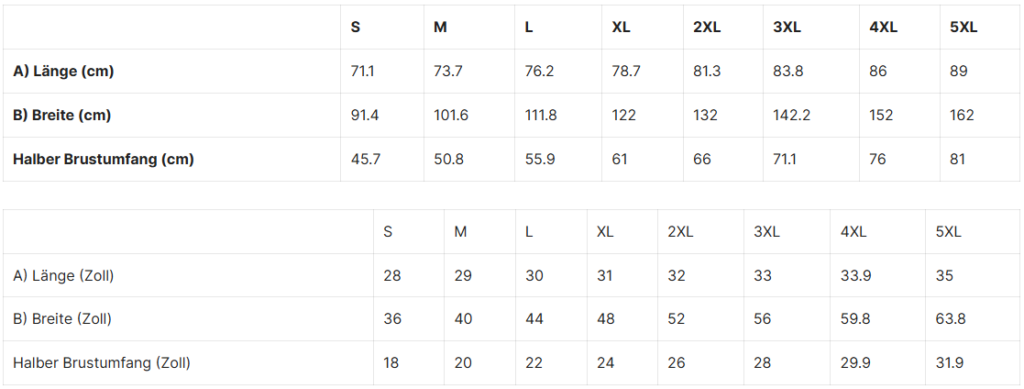Click the bold 5XL column header

click(x=964, y=27)
